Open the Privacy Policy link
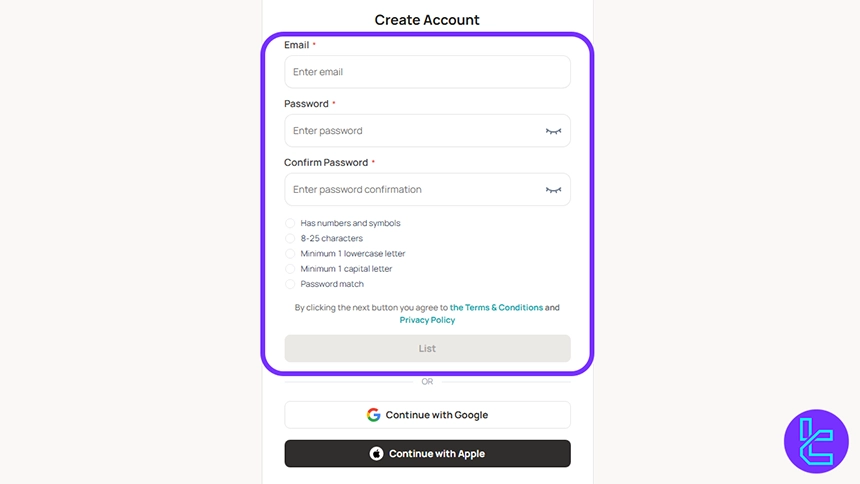Image resolution: width=860 pixels, height=484 pixels. tap(427, 320)
